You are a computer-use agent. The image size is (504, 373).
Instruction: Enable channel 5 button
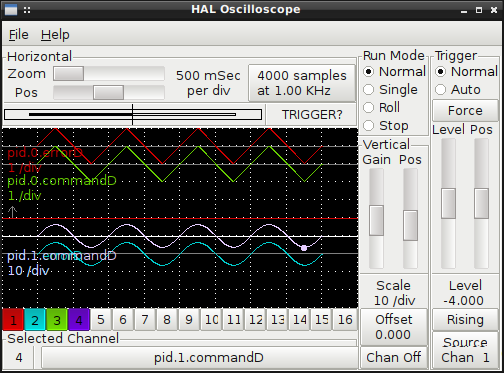tap(101, 320)
